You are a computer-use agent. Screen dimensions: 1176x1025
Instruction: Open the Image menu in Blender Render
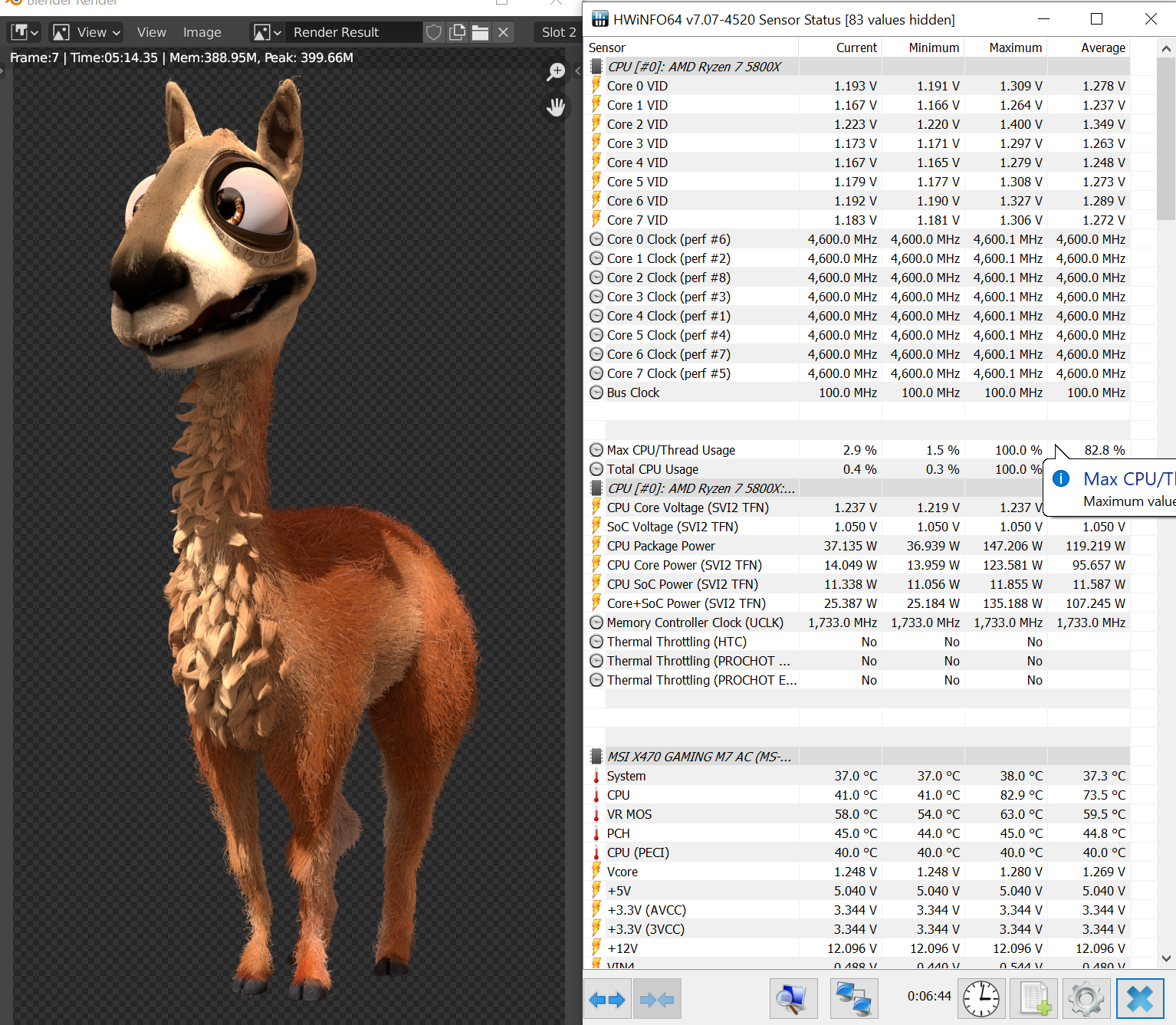coord(202,32)
